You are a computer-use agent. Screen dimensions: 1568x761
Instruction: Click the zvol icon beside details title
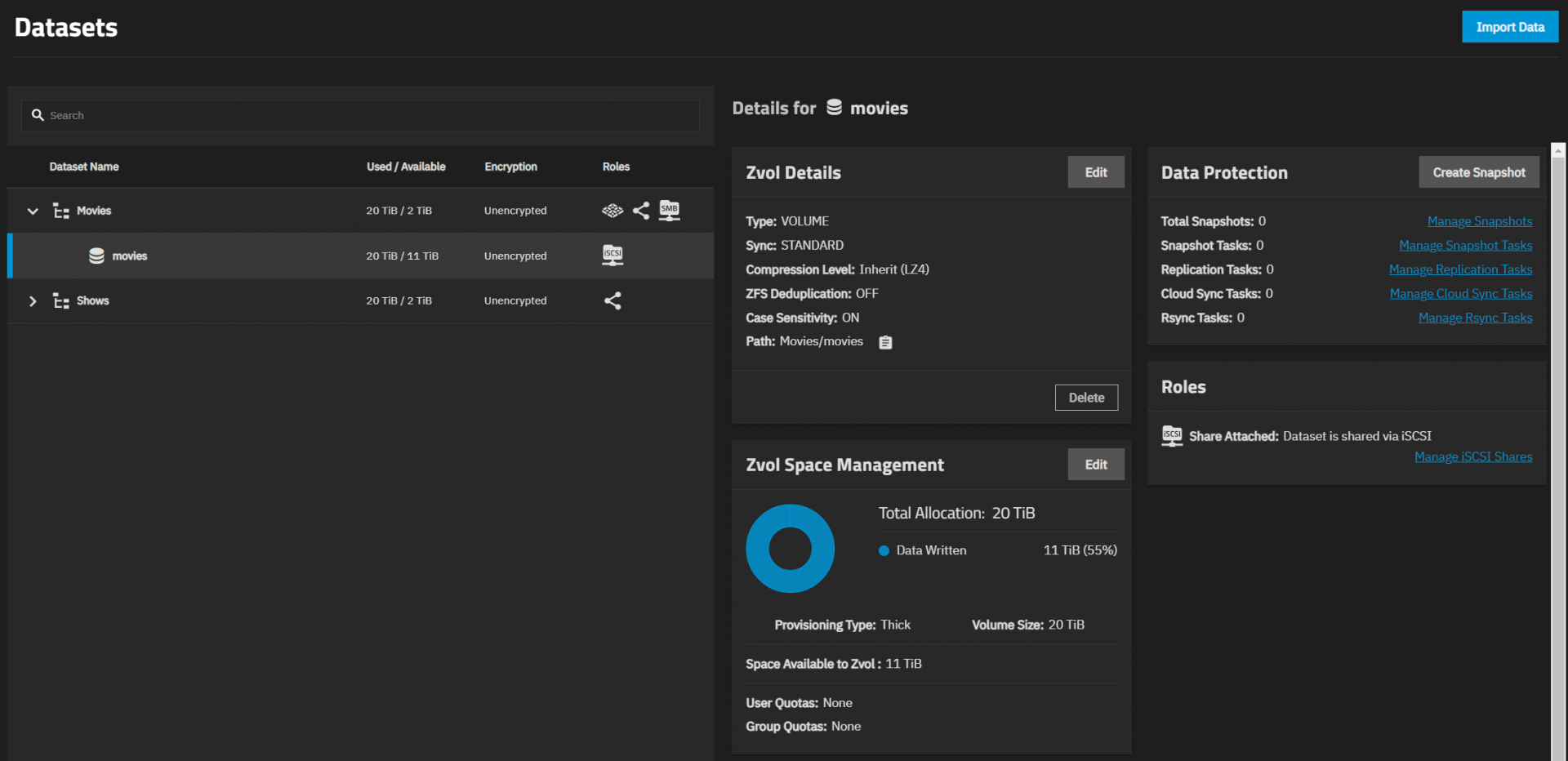[x=834, y=107]
